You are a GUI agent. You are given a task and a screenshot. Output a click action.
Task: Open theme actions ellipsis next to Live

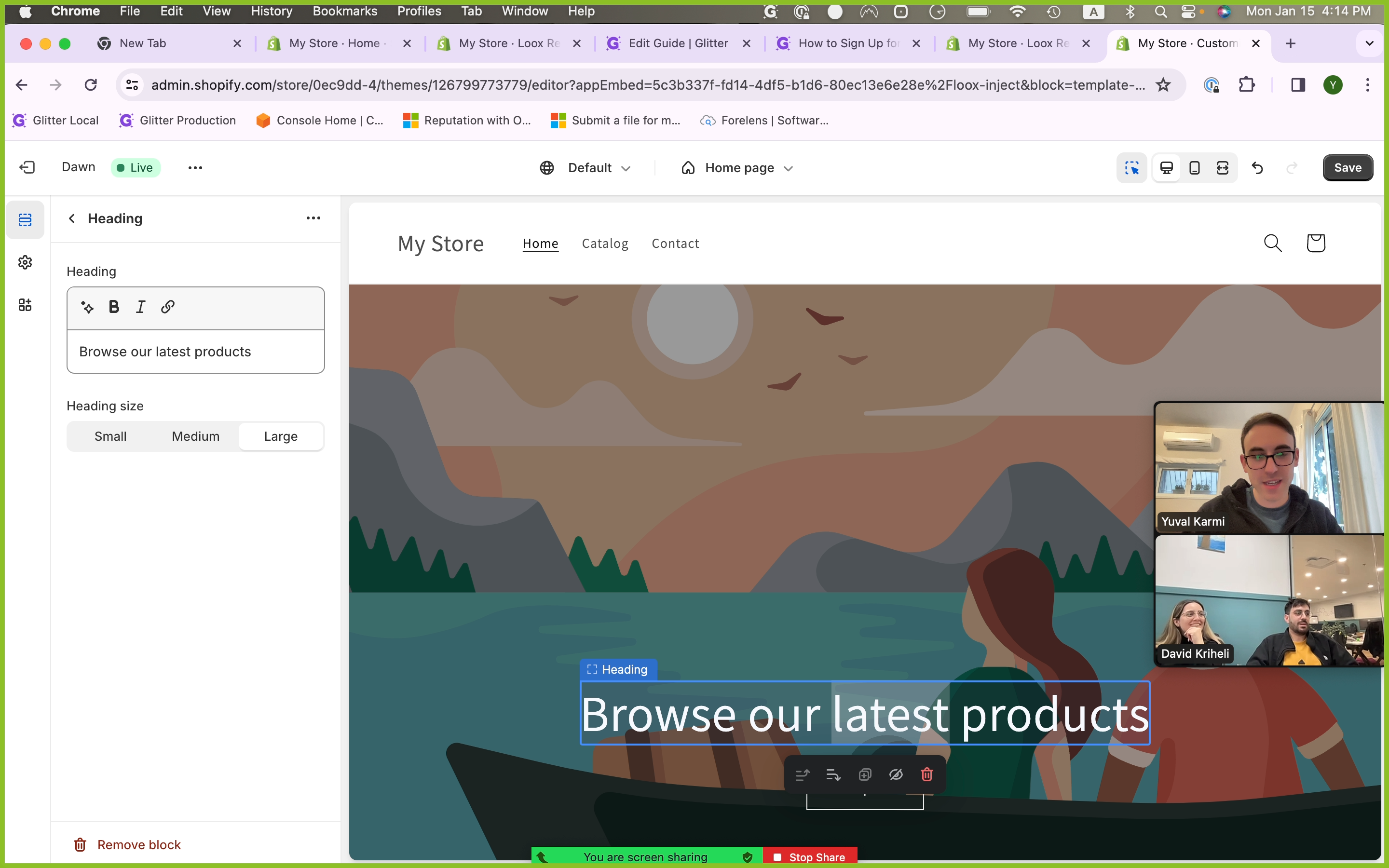point(195,168)
